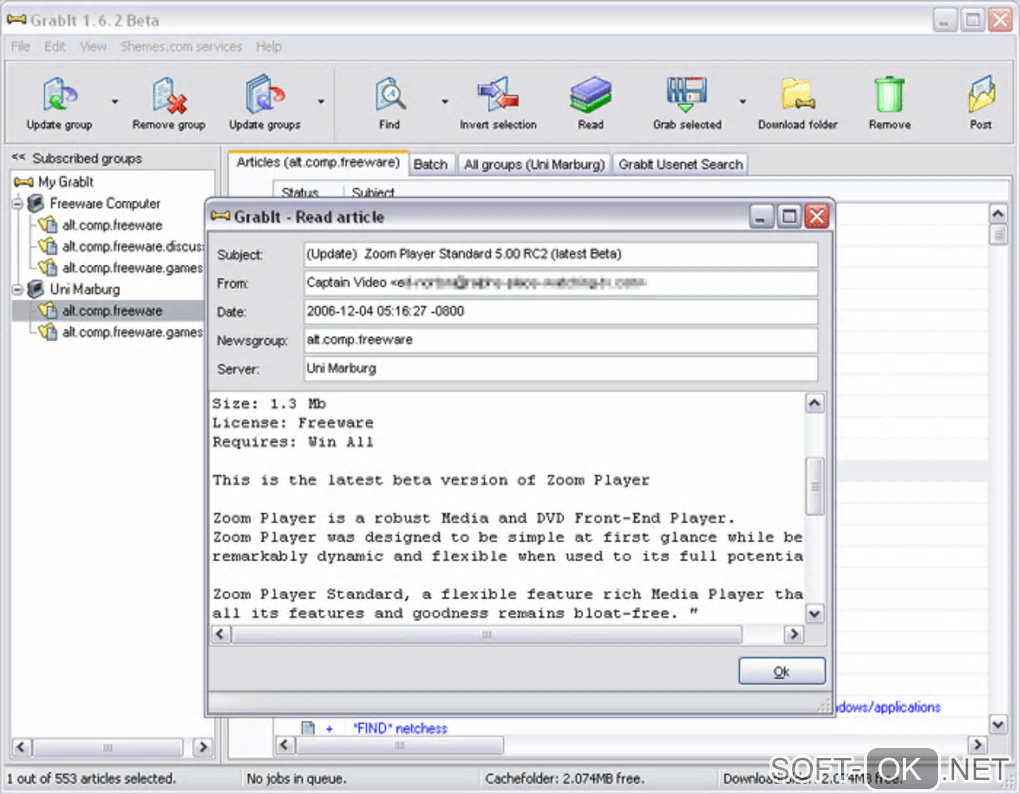Select highlighted alt.comp.freeware under Uni Marburg

pyautogui.click(x=100, y=311)
